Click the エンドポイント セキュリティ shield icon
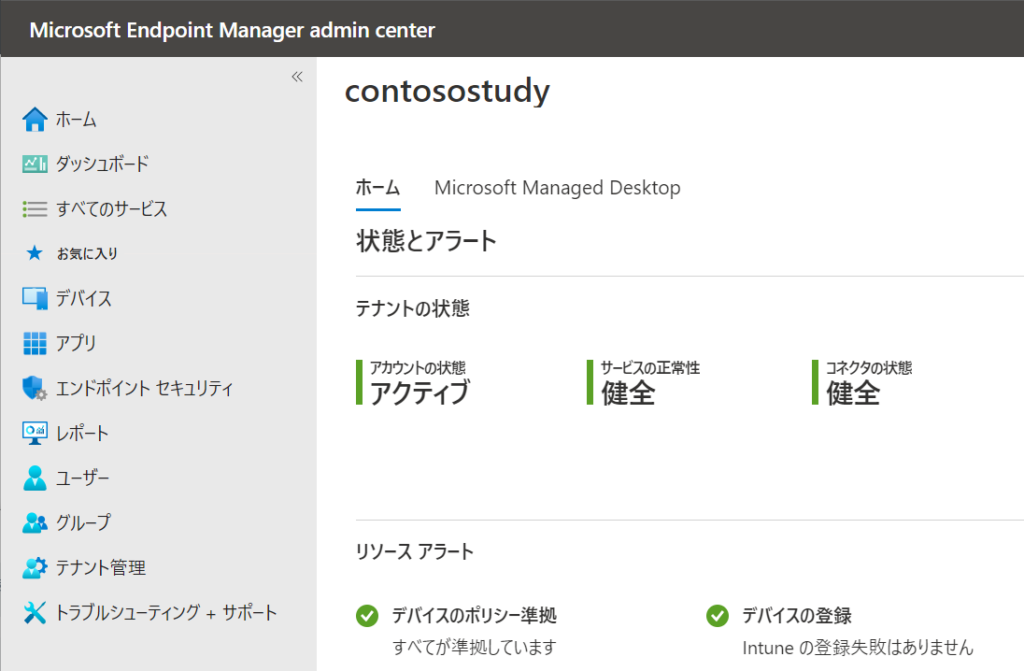This screenshot has width=1024, height=671. click(35, 388)
